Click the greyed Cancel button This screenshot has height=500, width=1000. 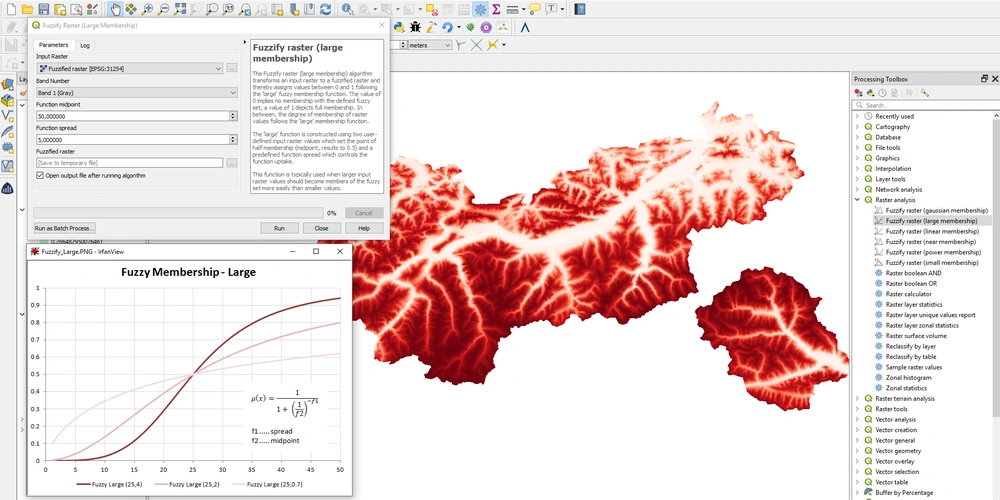point(364,213)
